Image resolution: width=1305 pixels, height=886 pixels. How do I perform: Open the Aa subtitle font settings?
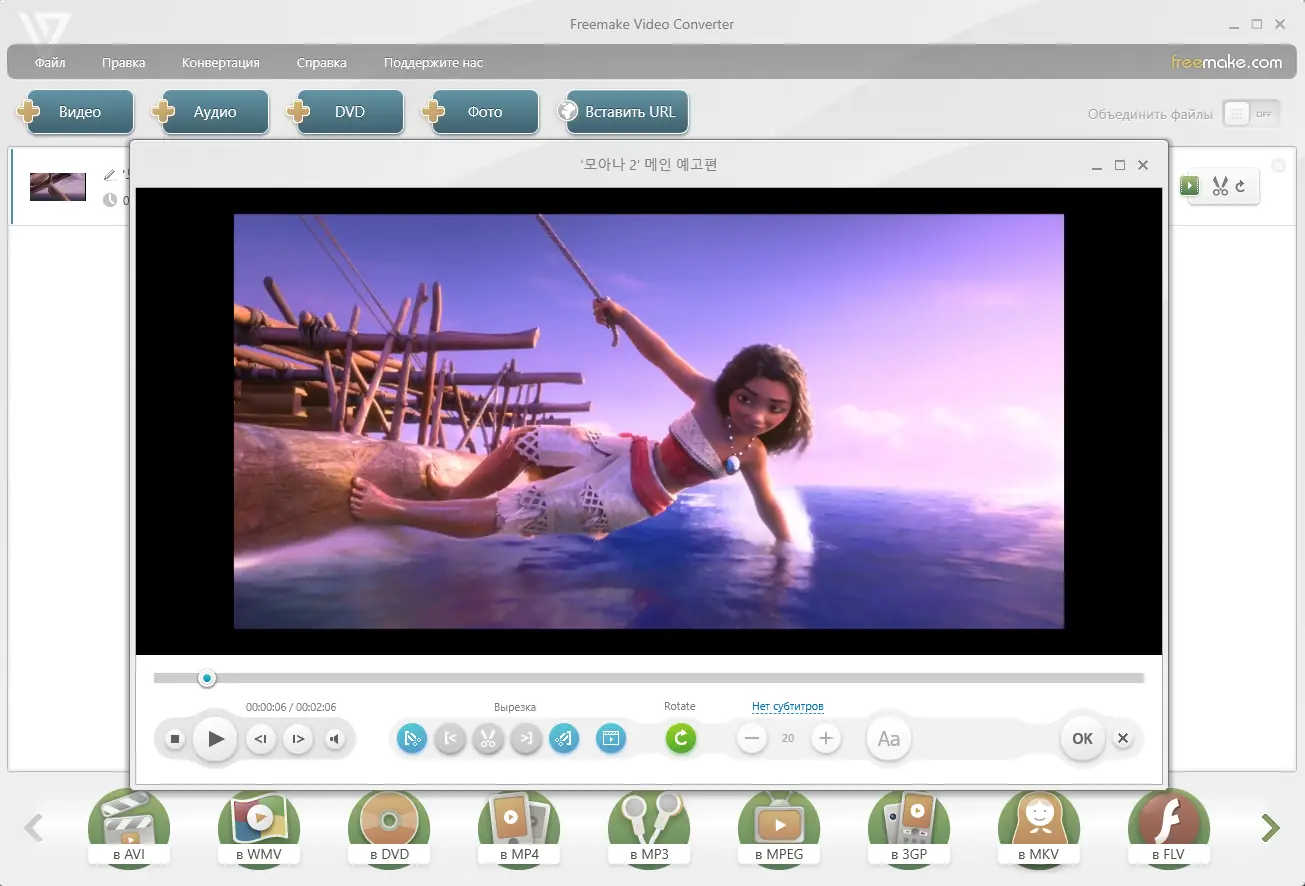(888, 739)
